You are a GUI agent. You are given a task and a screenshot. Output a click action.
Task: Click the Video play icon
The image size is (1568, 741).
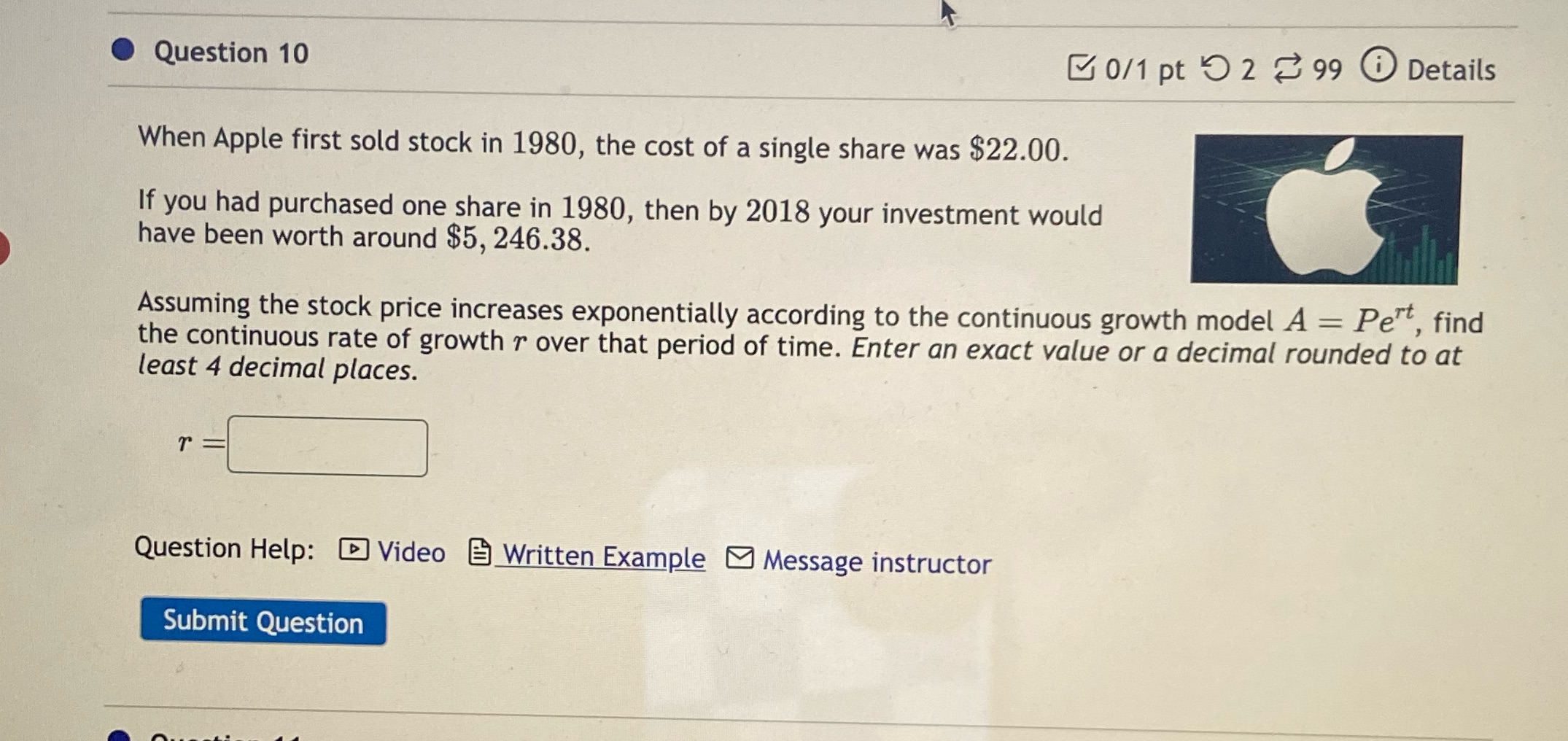352,551
